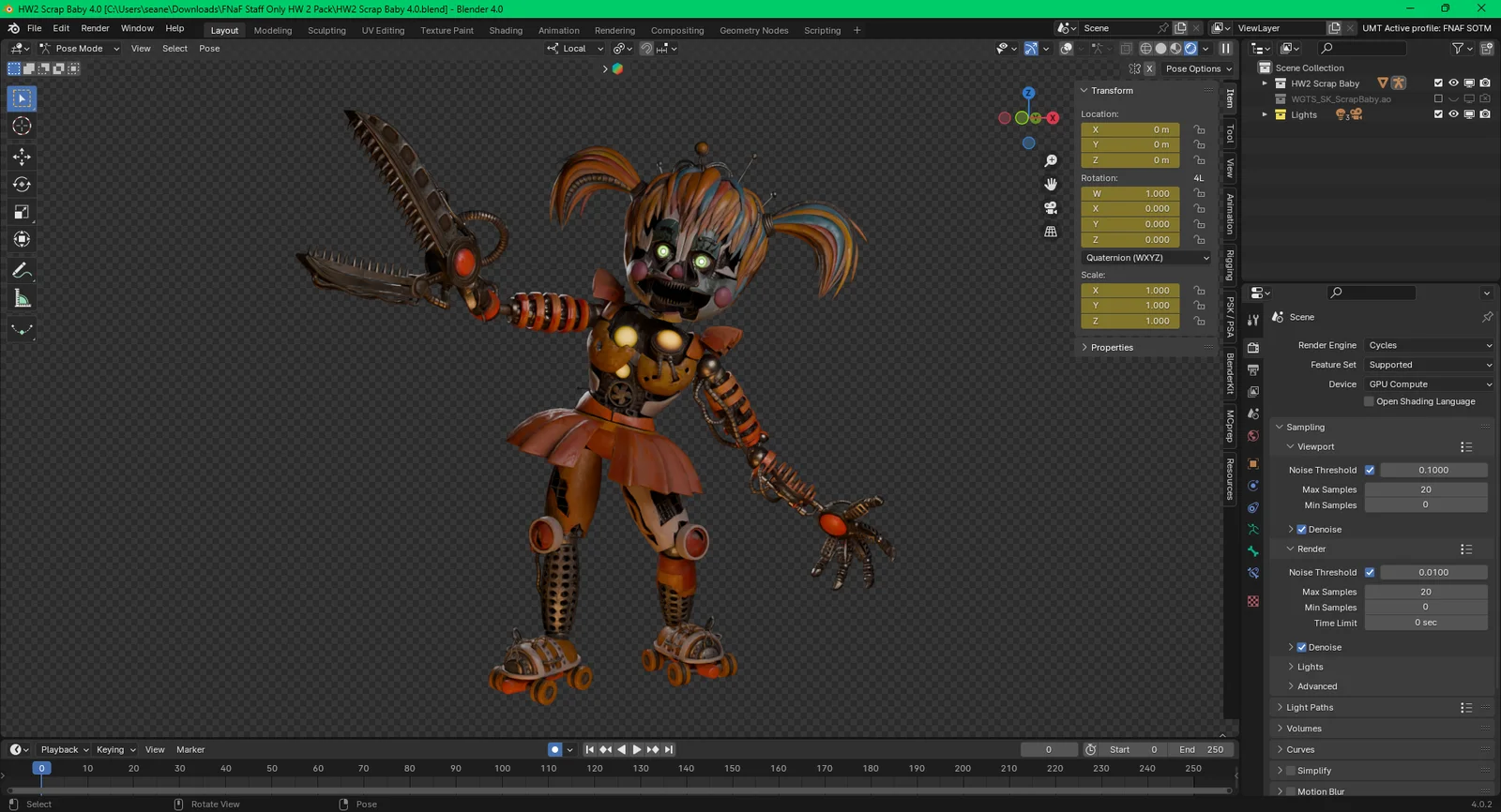Hide HW2 Scrap Baby collection with the eye icon
Image resolution: width=1501 pixels, height=812 pixels.
point(1453,83)
